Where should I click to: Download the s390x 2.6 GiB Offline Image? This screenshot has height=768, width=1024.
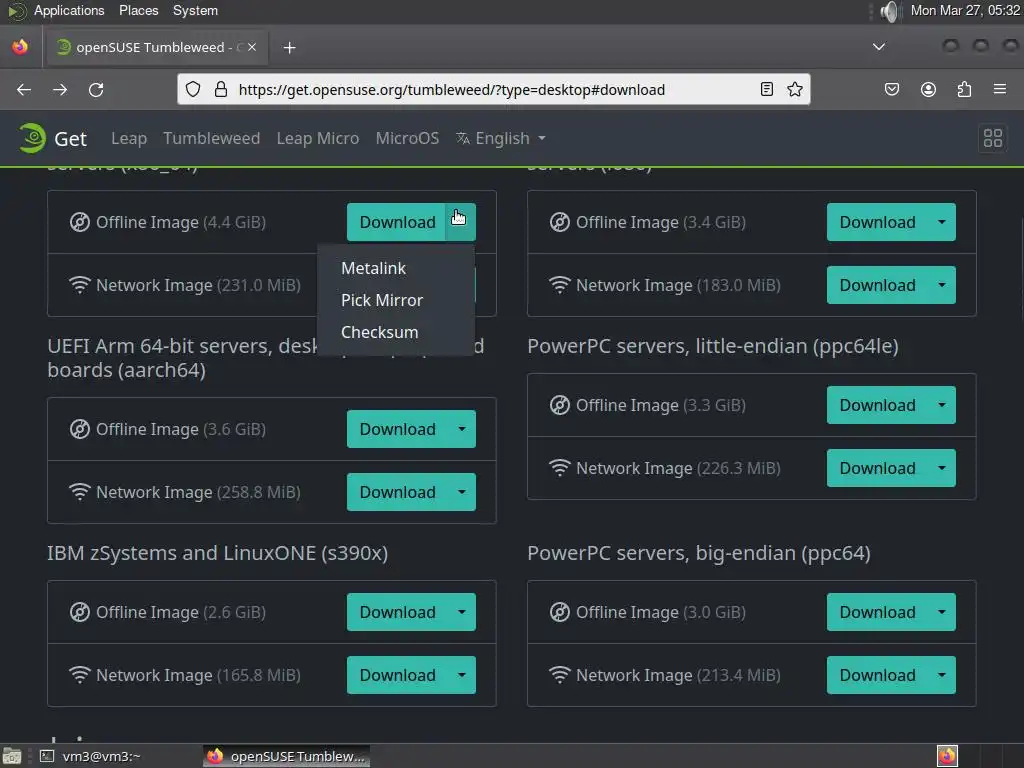[397, 612]
